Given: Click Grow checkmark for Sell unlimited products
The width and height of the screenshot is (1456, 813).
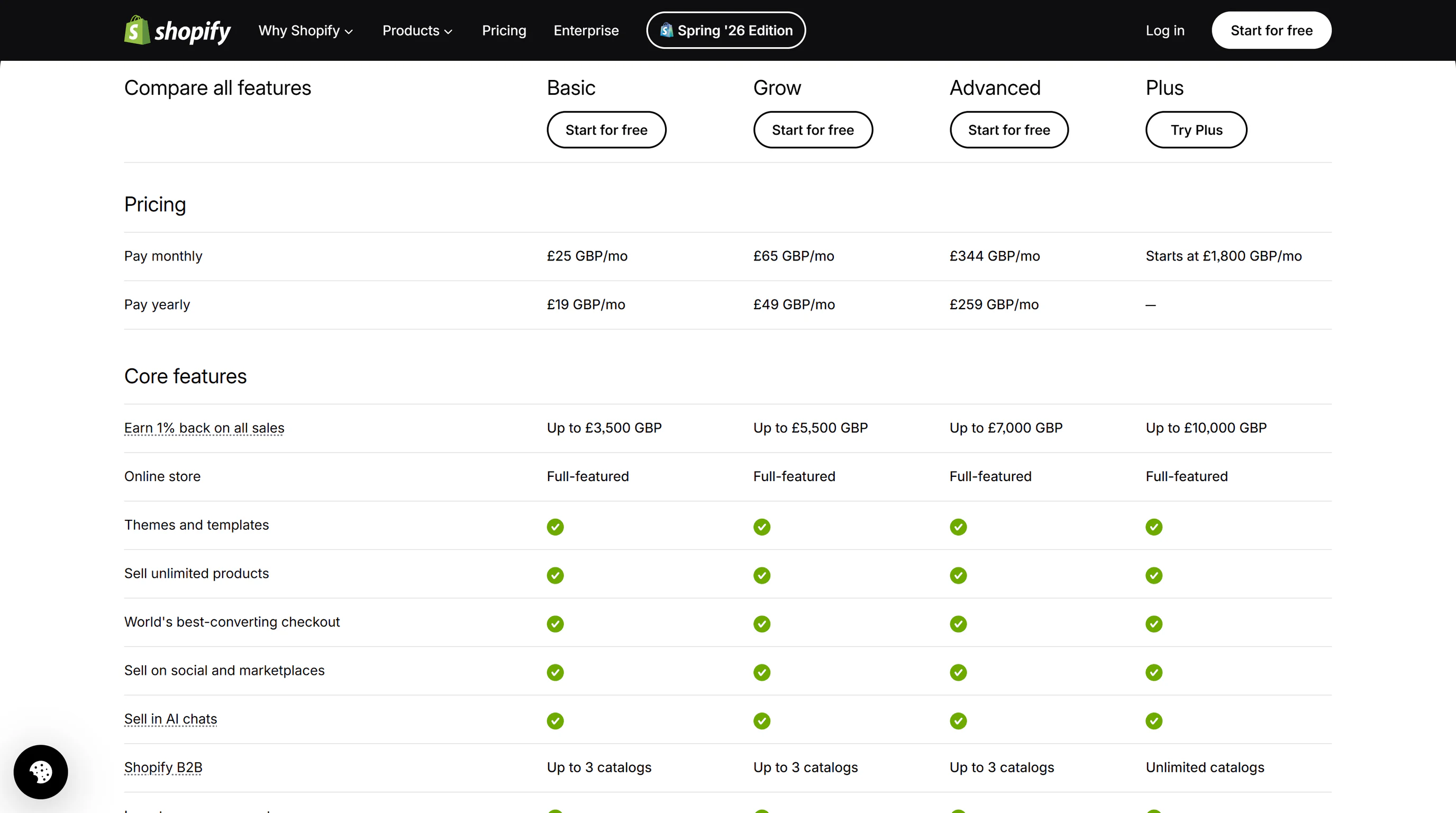Looking at the screenshot, I should [x=762, y=575].
